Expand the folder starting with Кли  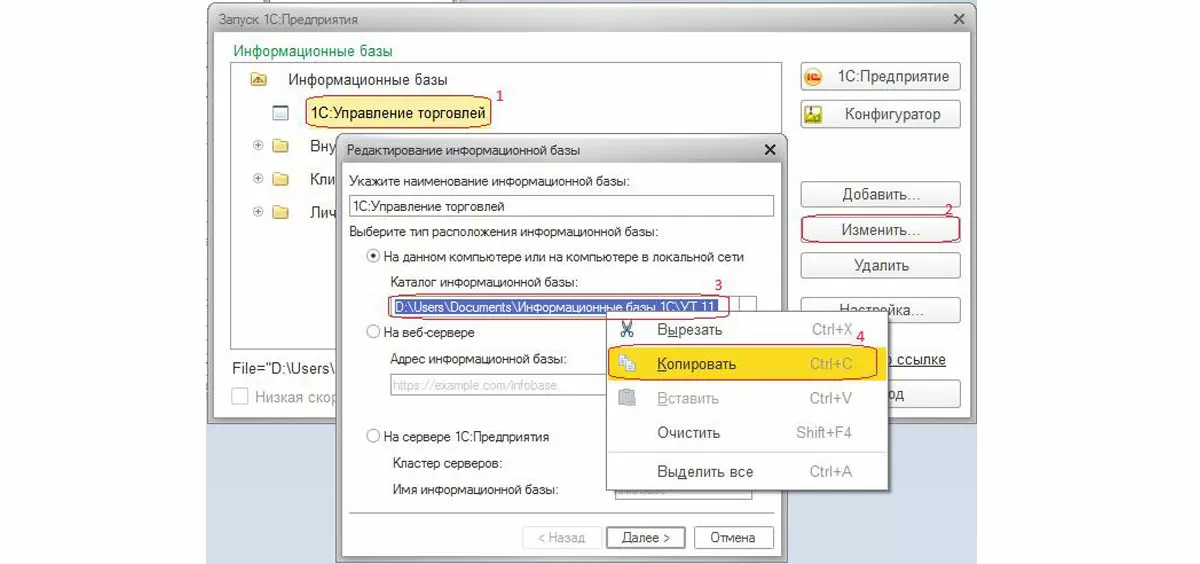tap(258, 179)
